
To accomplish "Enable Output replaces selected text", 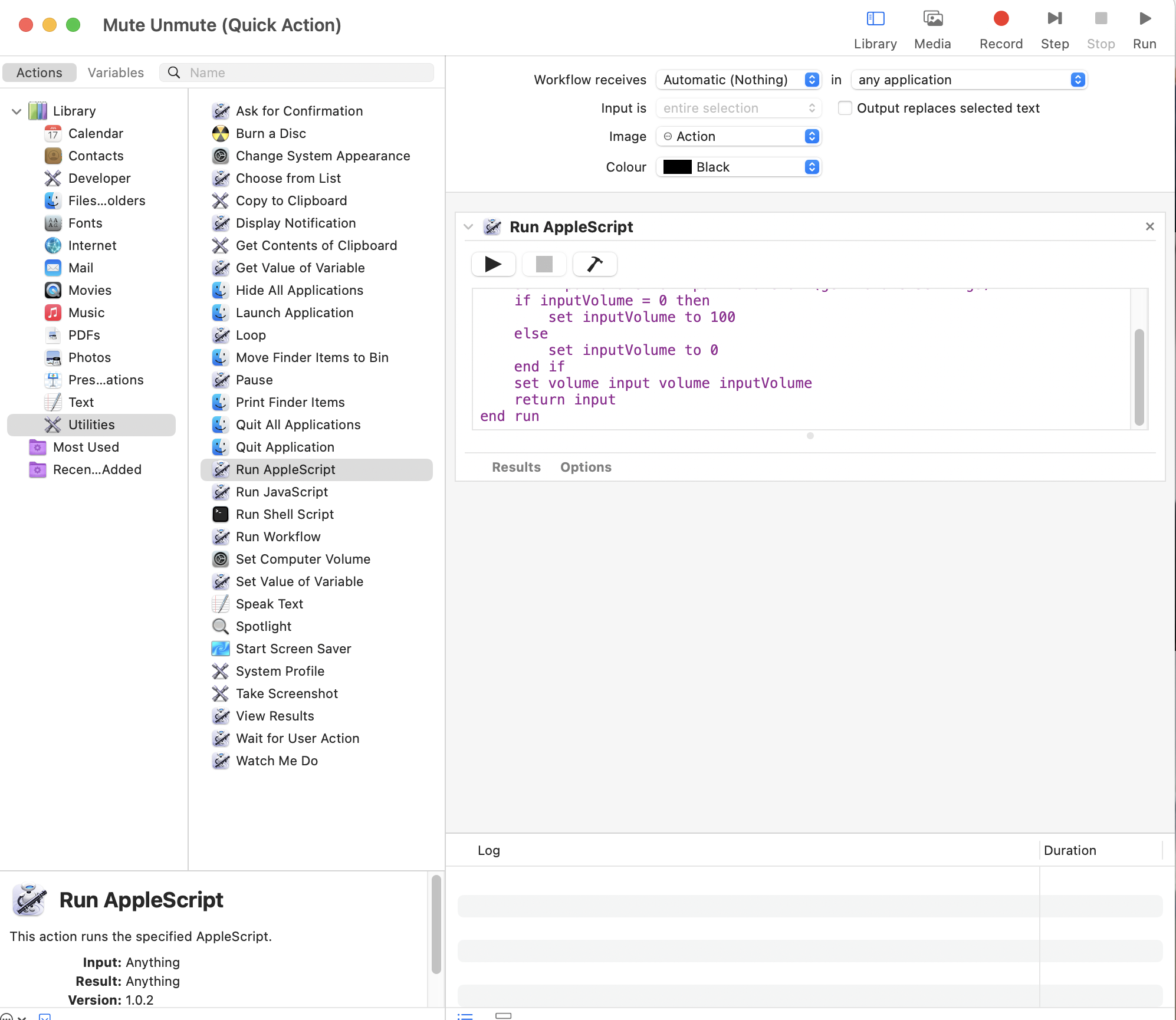I will point(845,108).
